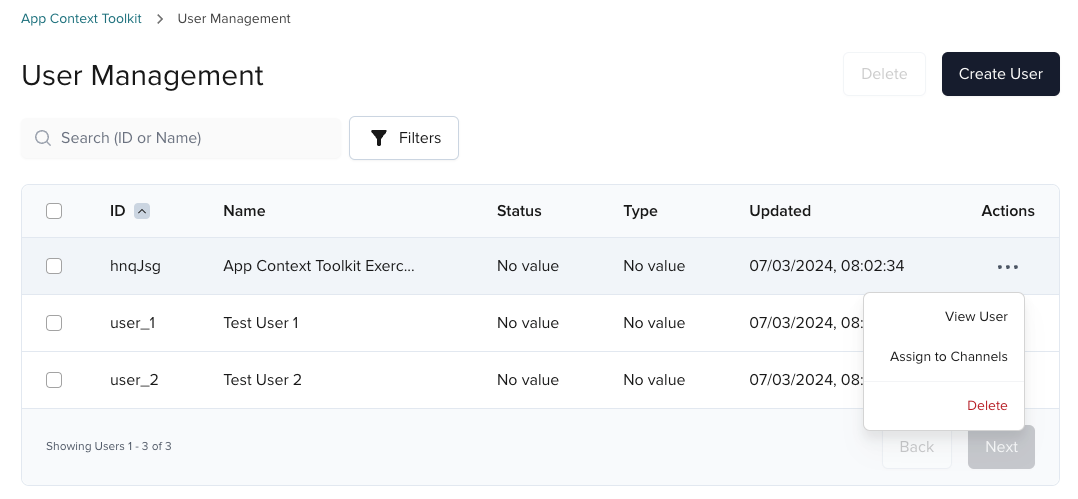Click Status No value in user_2 row
This screenshot has height=499, width=1078.
tap(528, 380)
